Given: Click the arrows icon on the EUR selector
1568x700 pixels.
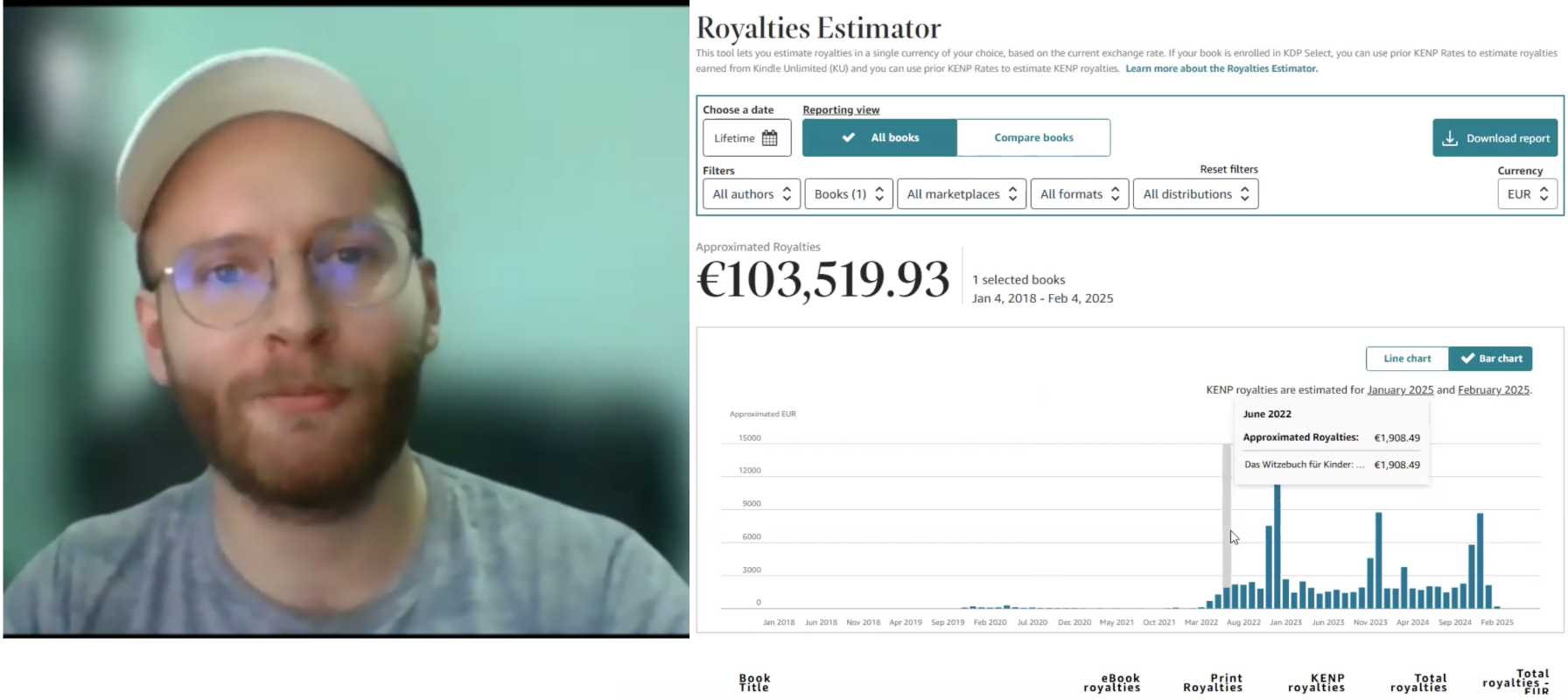Looking at the screenshot, I should click(x=1543, y=194).
